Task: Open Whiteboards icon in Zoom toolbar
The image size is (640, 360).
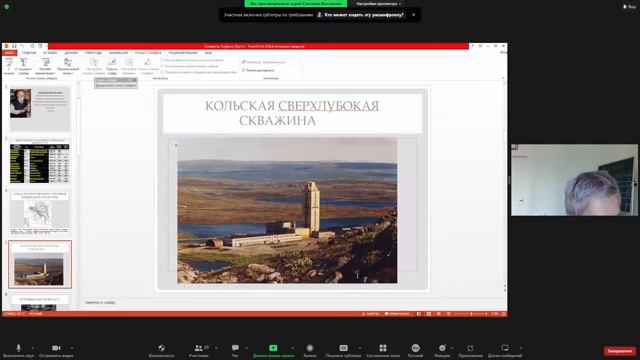Action: 505,348
